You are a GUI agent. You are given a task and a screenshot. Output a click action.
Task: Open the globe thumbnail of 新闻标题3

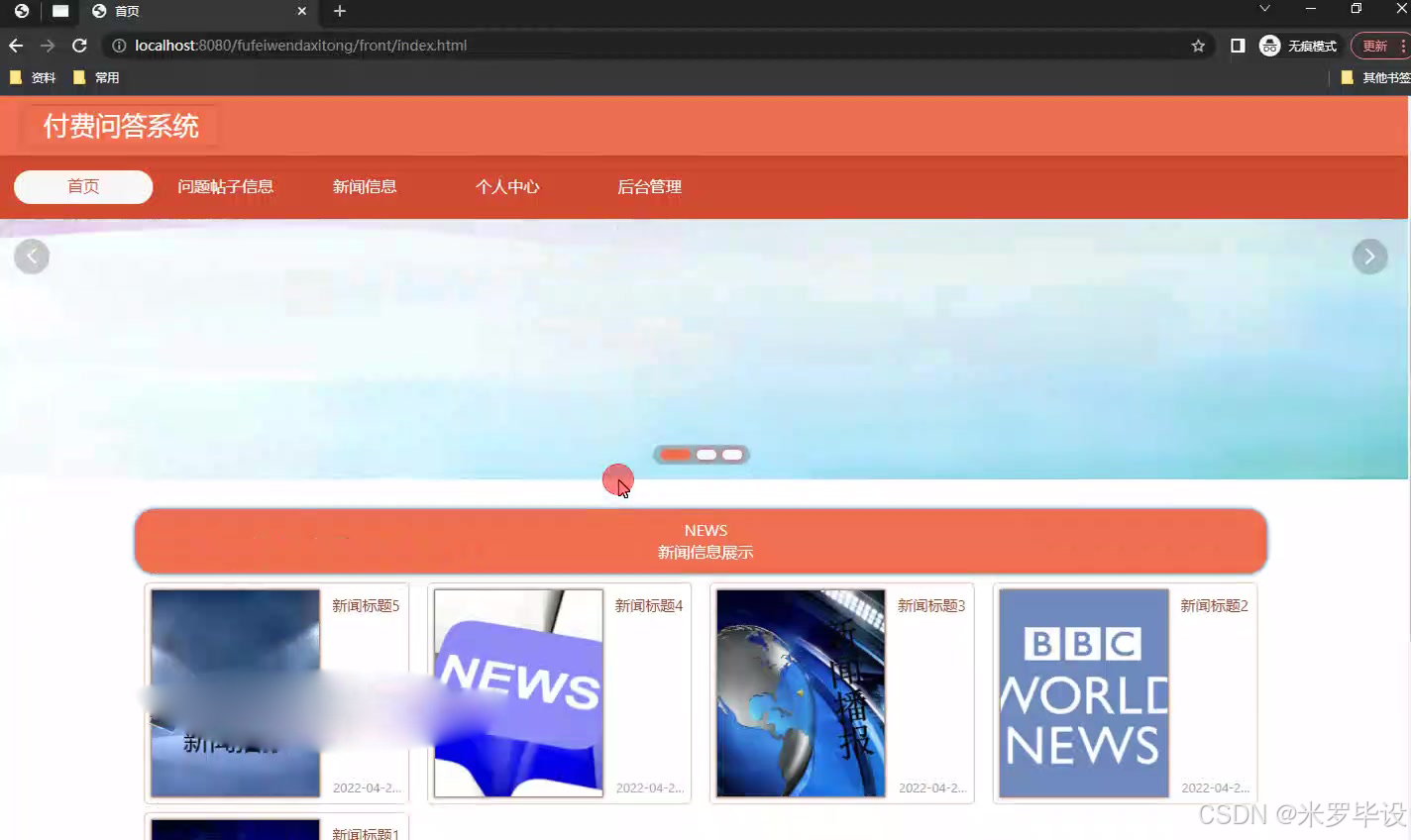pos(801,693)
